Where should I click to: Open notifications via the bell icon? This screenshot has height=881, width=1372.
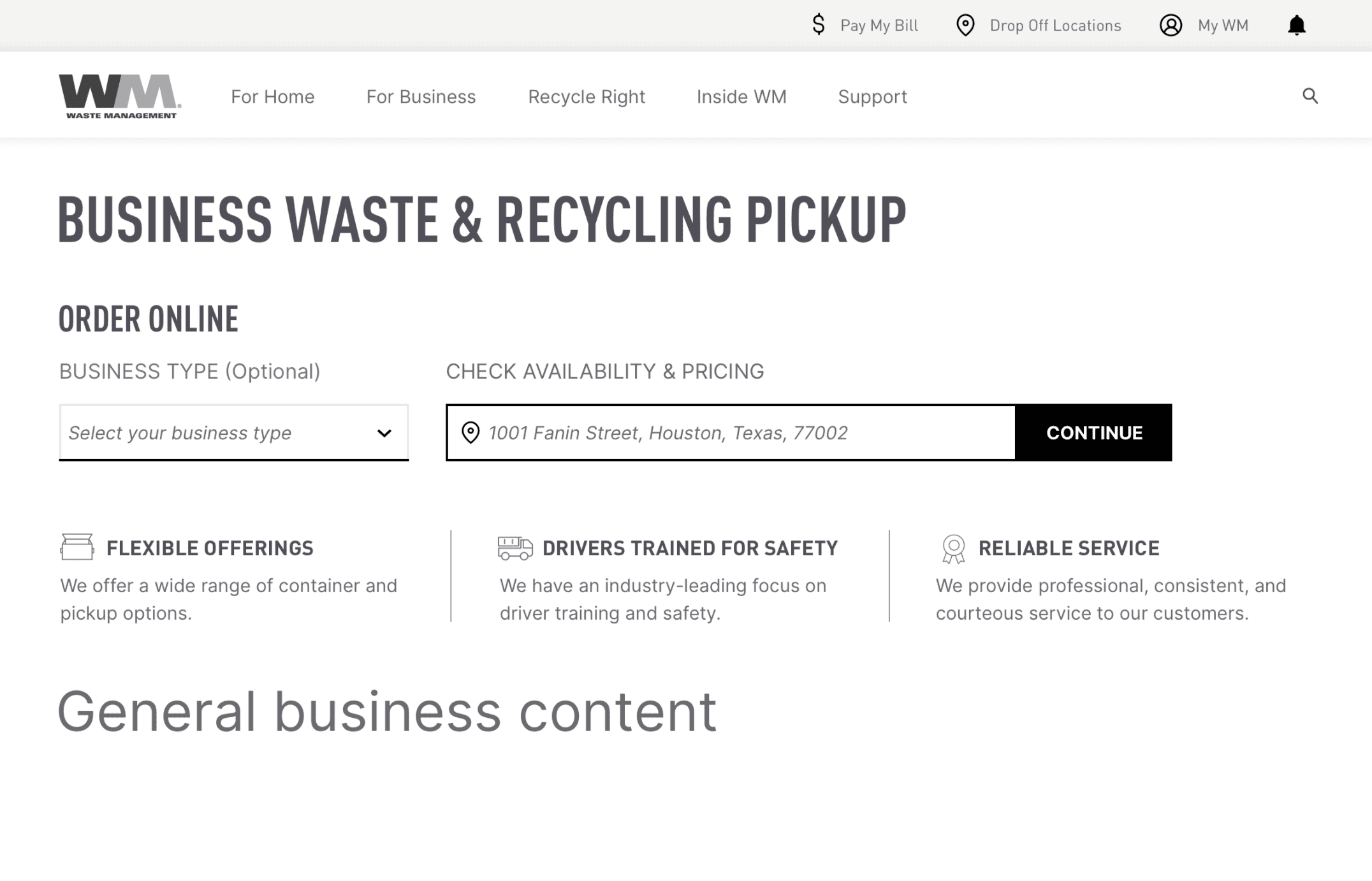point(1296,25)
